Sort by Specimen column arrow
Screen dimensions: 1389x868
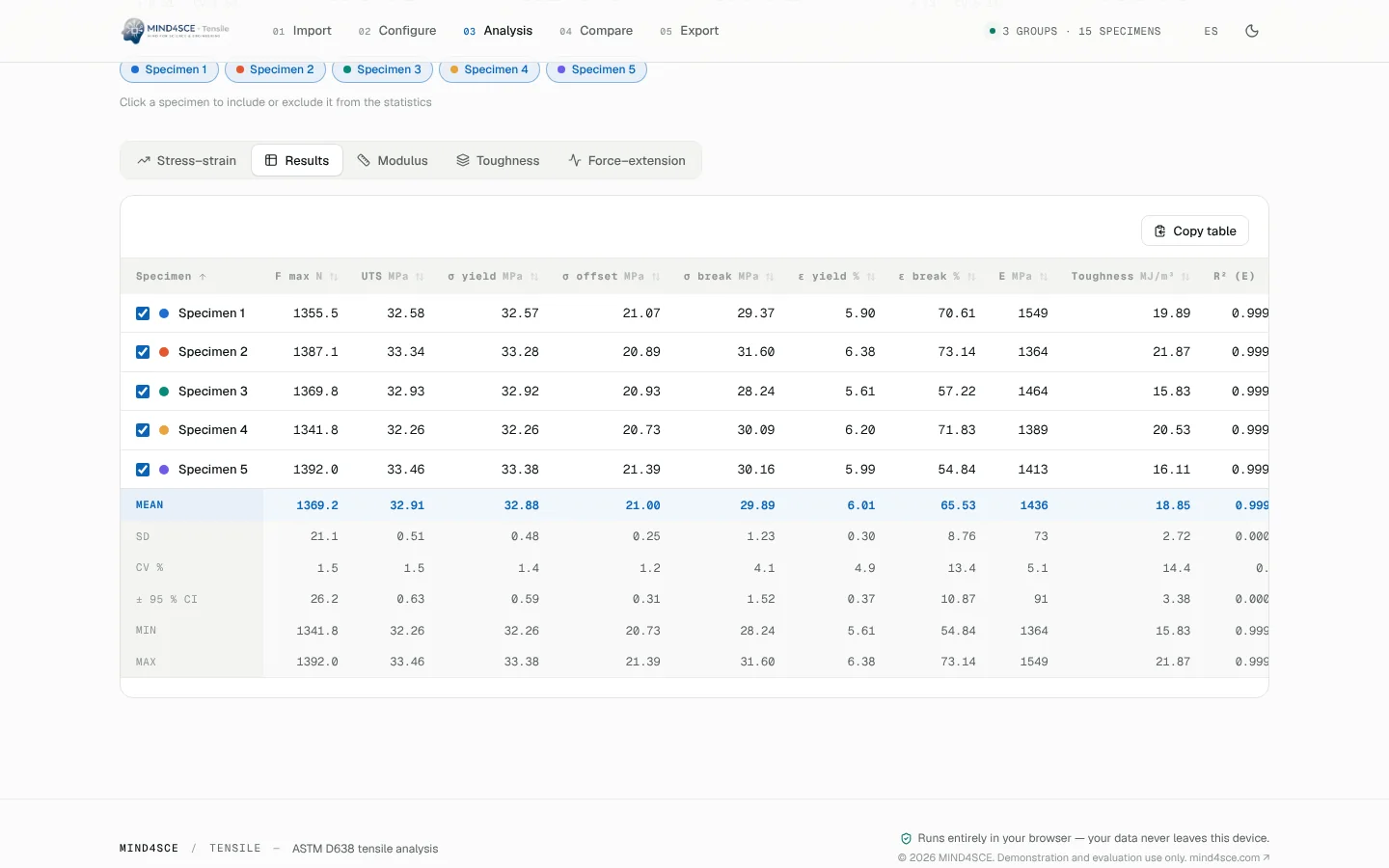[203, 277]
